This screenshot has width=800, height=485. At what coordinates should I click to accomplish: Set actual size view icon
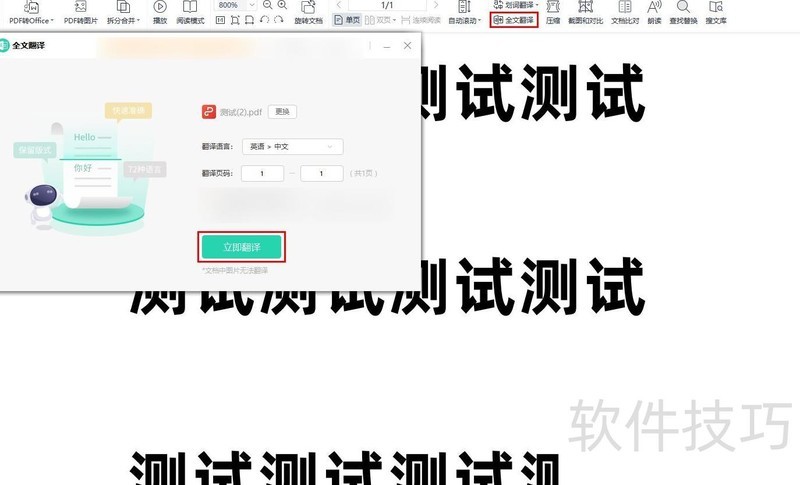click(x=220, y=20)
